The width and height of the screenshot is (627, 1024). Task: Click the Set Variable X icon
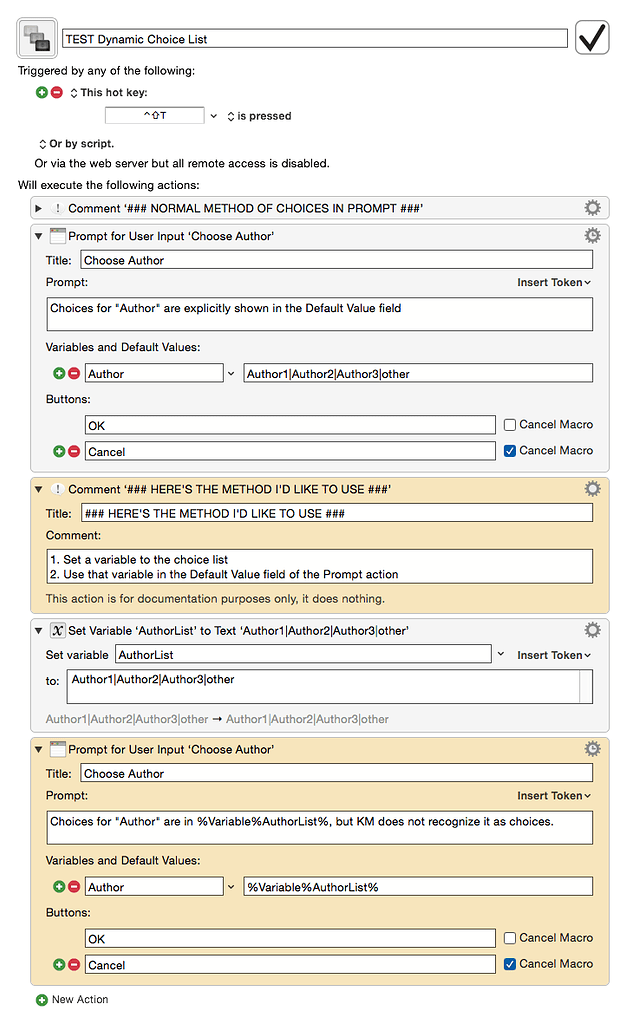tap(57, 630)
